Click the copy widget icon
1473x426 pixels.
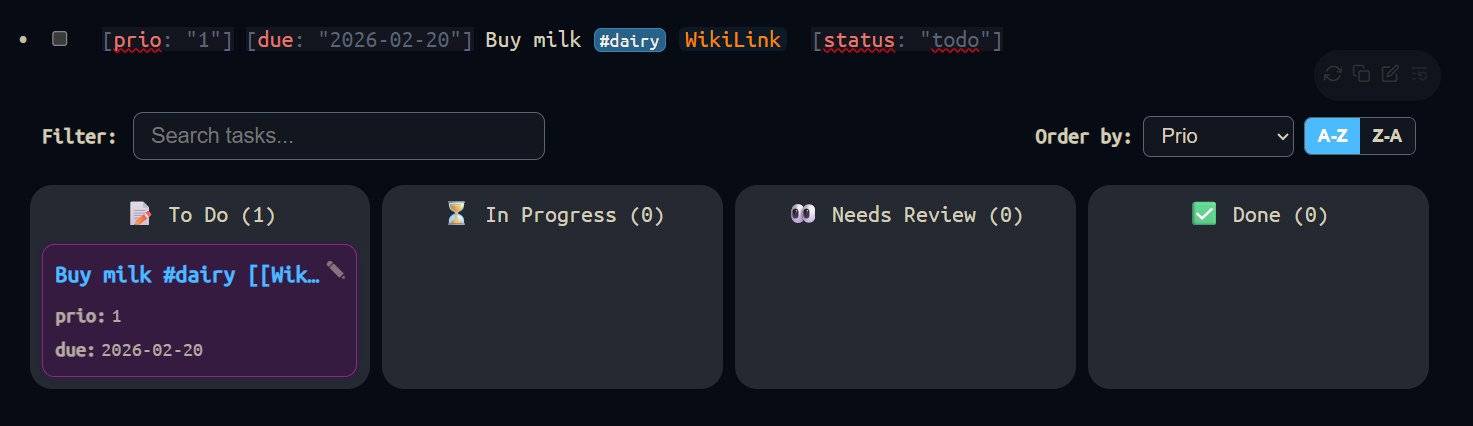coord(1361,73)
